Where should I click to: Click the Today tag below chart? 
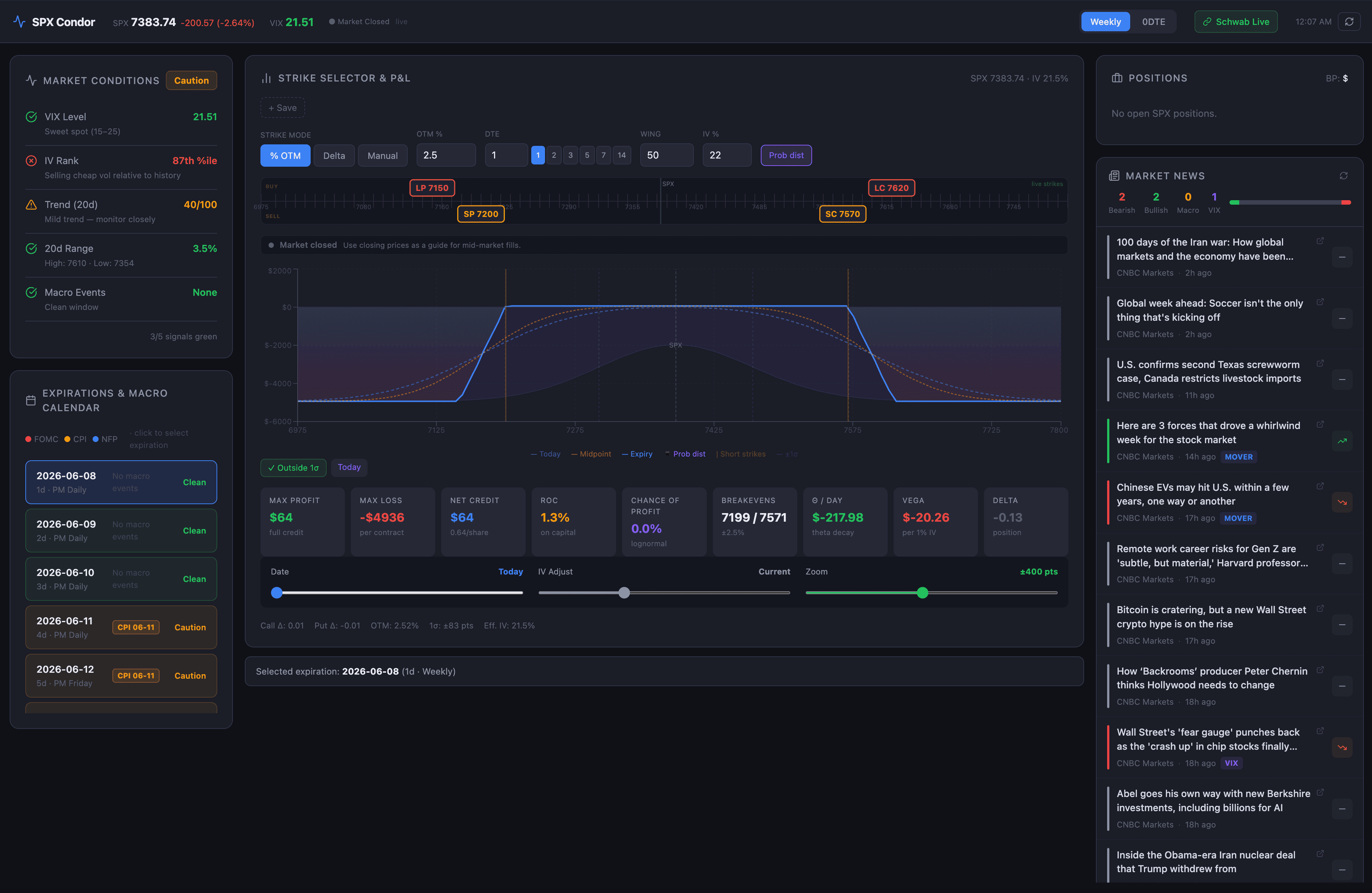(x=349, y=468)
